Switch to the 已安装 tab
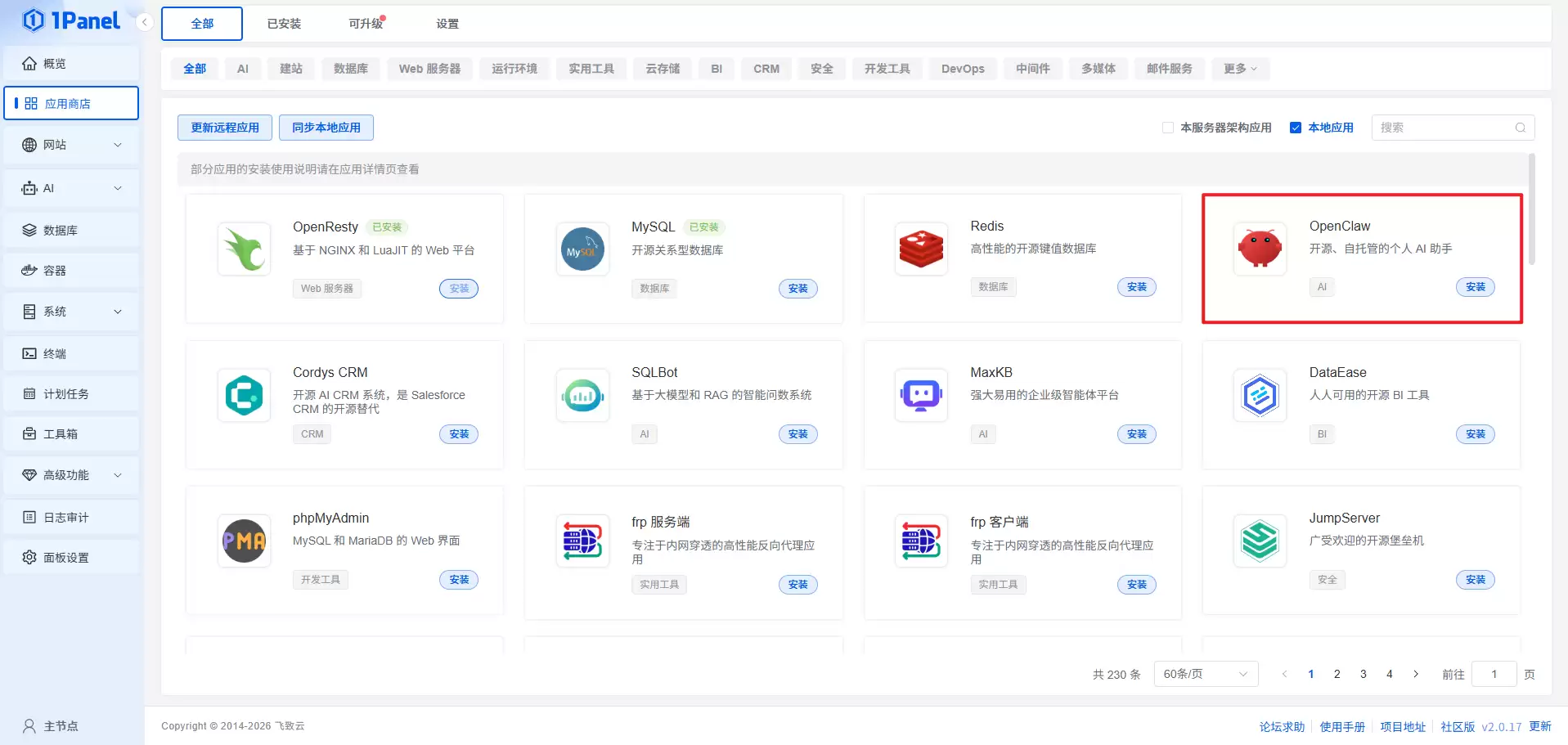 [x=283, y=24]
